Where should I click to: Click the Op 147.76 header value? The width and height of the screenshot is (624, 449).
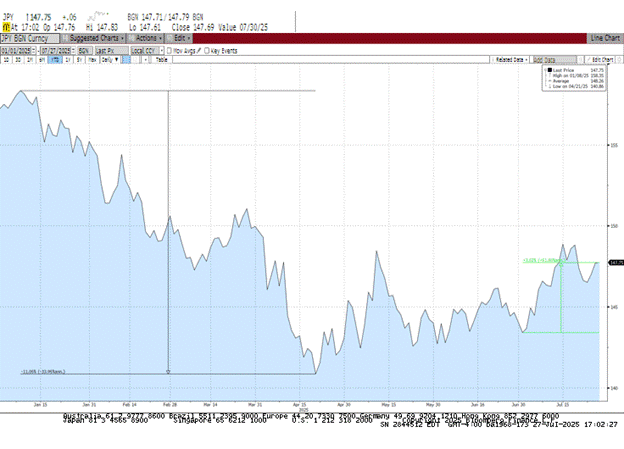pos(59,27)
